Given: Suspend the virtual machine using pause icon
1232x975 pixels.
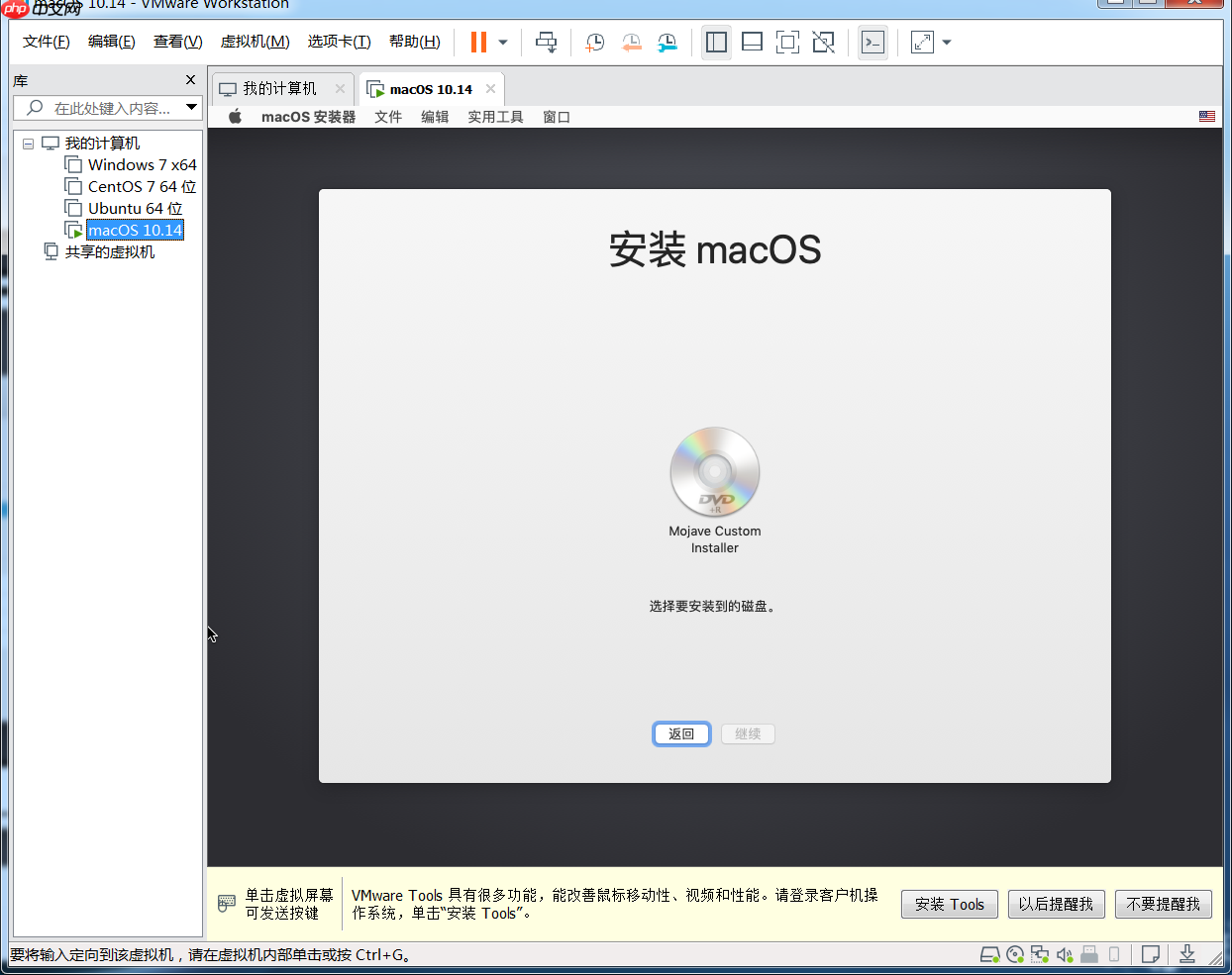Looking at the screenshot, I should tap(476, 42).
